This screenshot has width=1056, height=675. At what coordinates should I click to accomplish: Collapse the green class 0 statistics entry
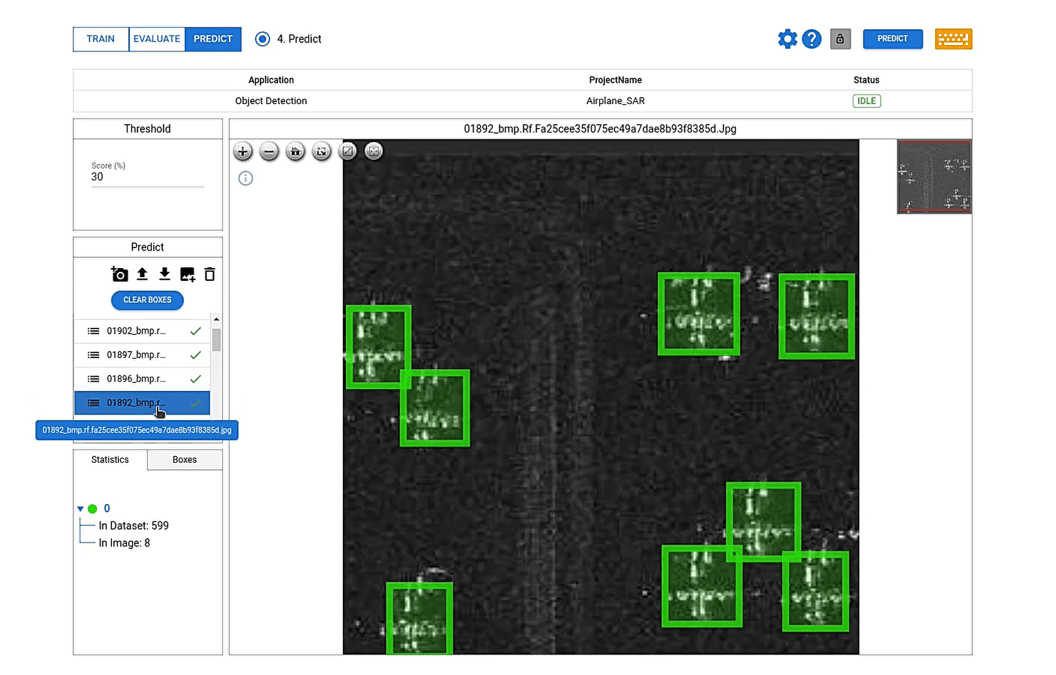(x=79, y=508)
